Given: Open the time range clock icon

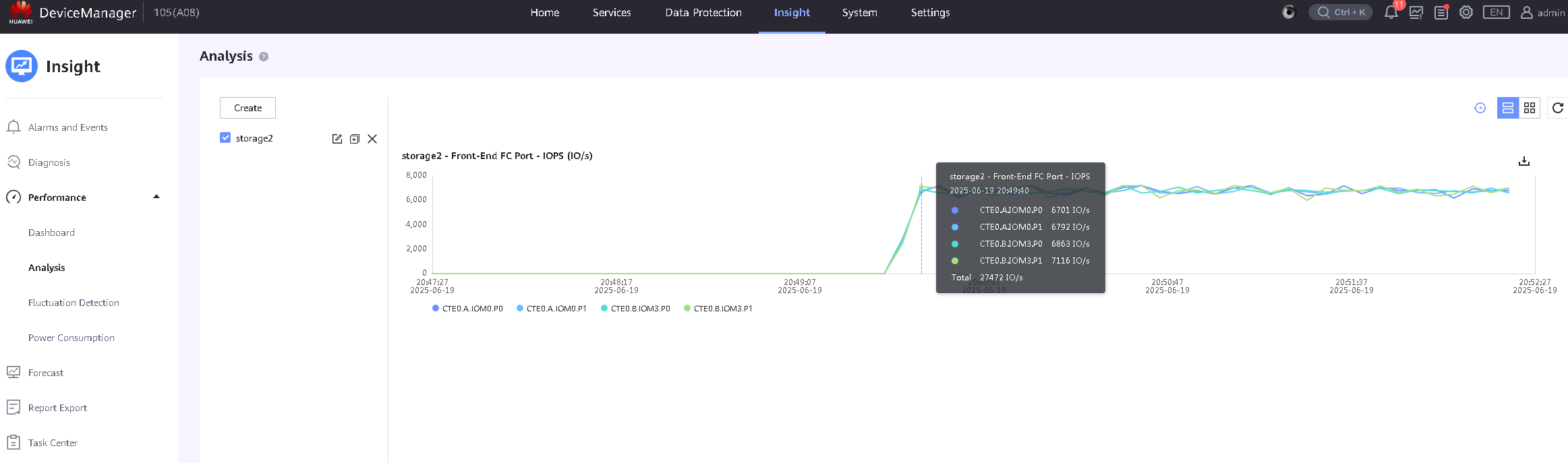Looking at the screenshot, I should (1480, 108).
